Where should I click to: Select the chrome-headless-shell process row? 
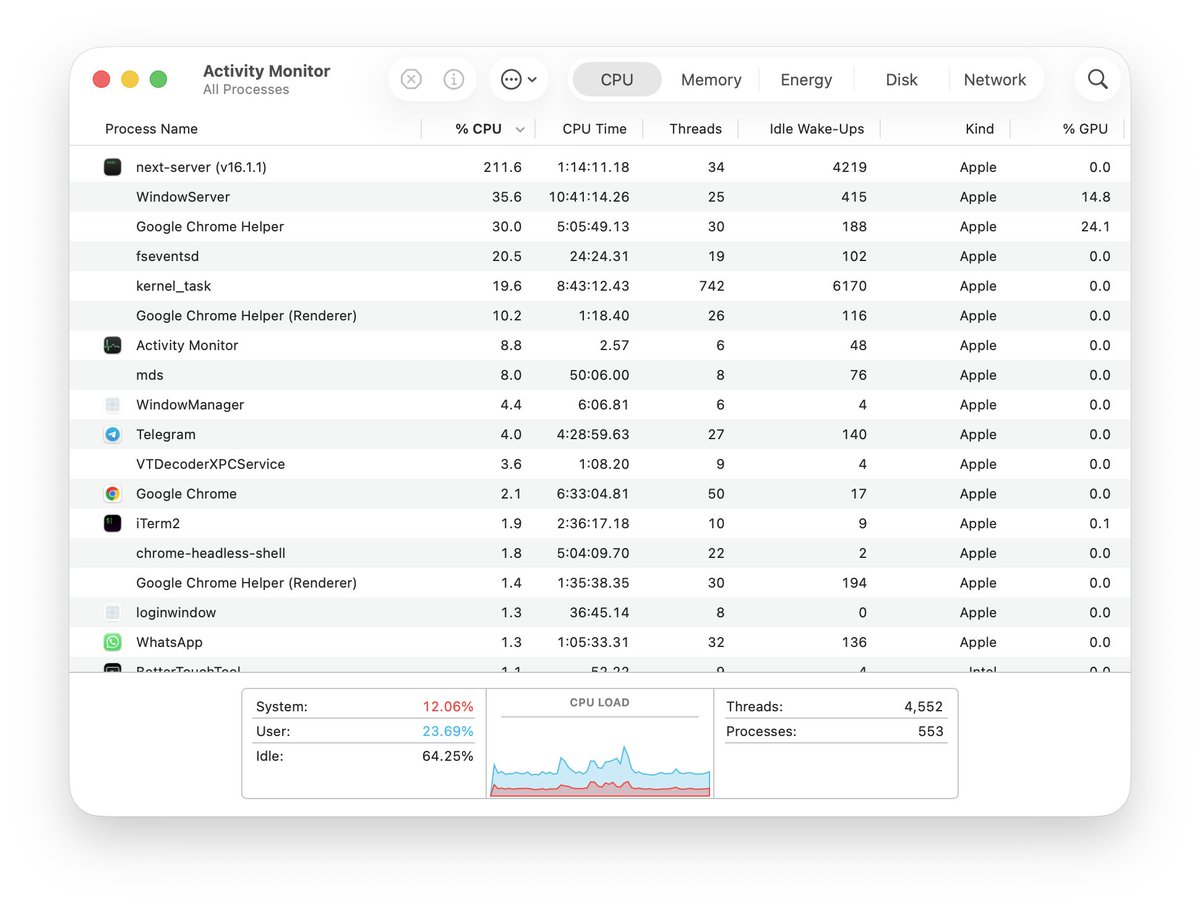point(600,553)
